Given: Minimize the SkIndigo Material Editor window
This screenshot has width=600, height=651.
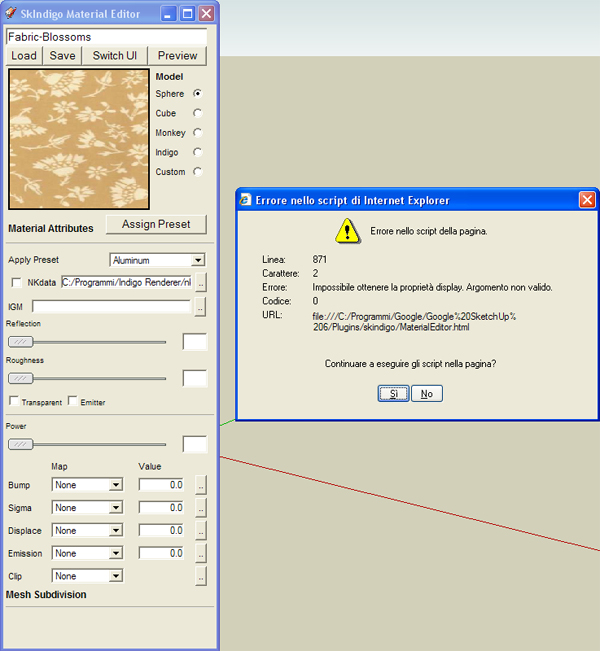Looking at the screenshot, I should click(x=167, y=14).
